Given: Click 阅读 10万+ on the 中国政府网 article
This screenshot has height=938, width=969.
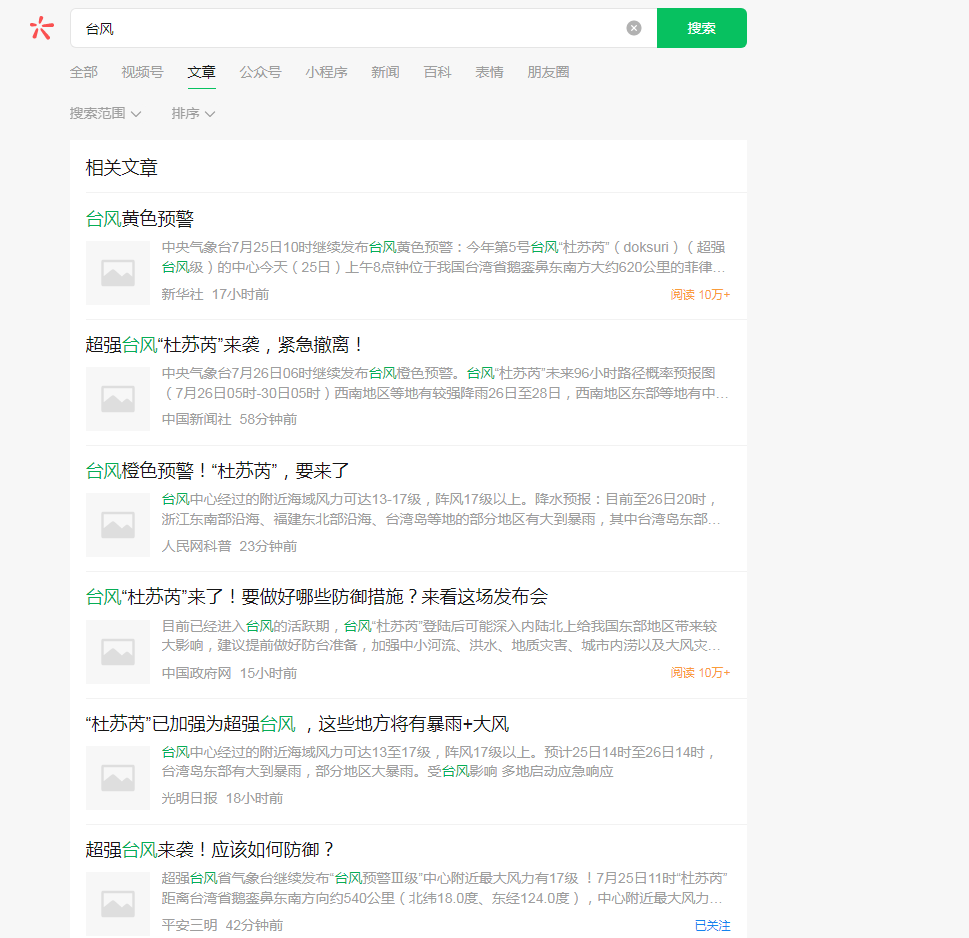Looking at the screenshot, I should (700, 673).
